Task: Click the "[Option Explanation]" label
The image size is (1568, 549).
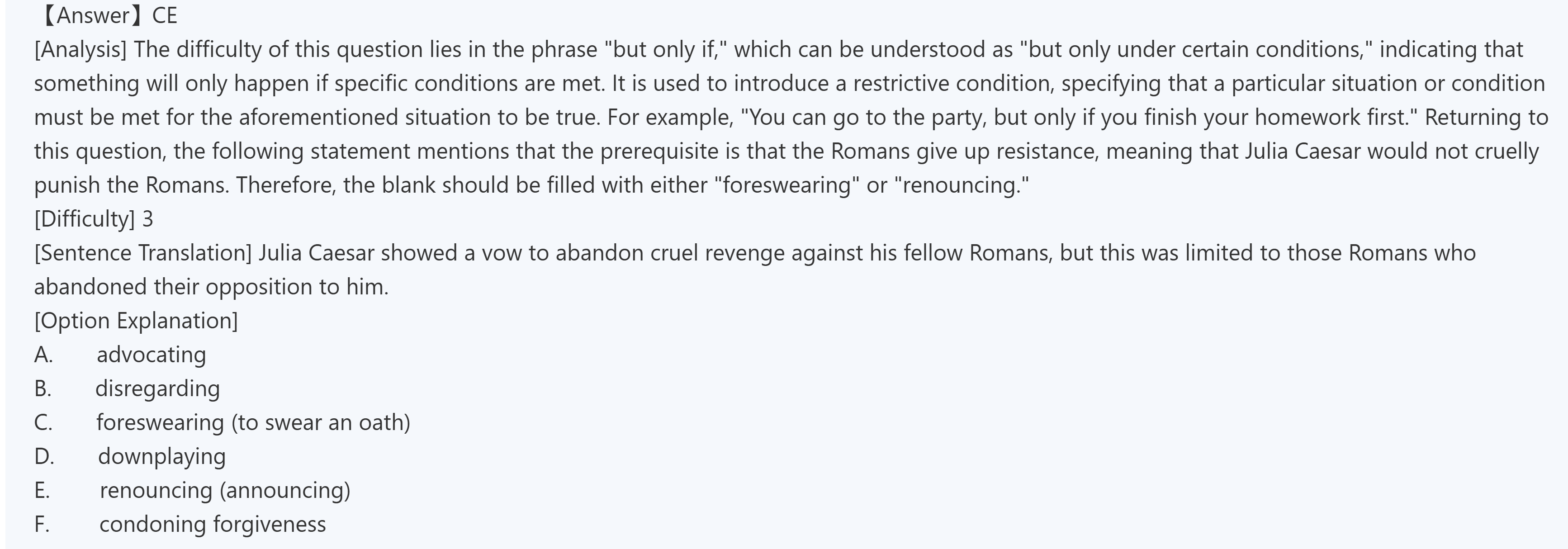Action: (136, 321)
